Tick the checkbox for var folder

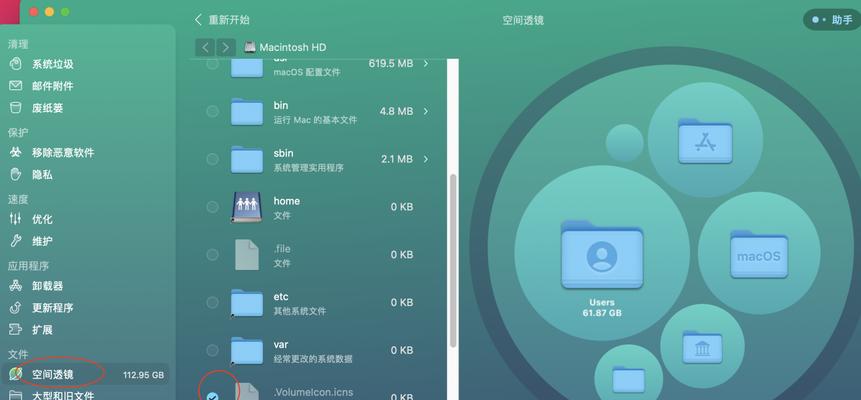click(212, 350)
